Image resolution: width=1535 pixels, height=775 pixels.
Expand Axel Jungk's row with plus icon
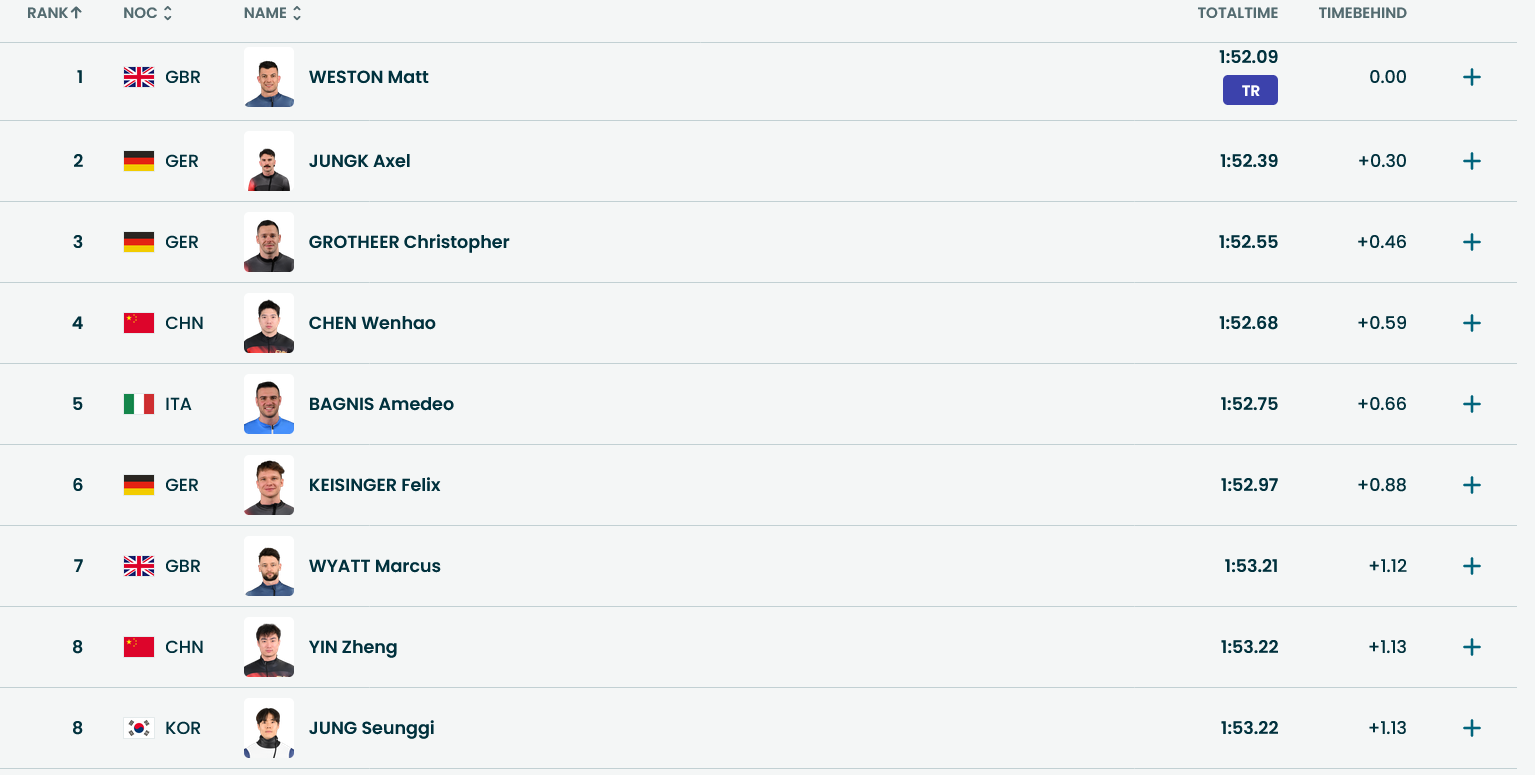[x=1471, y=162]
